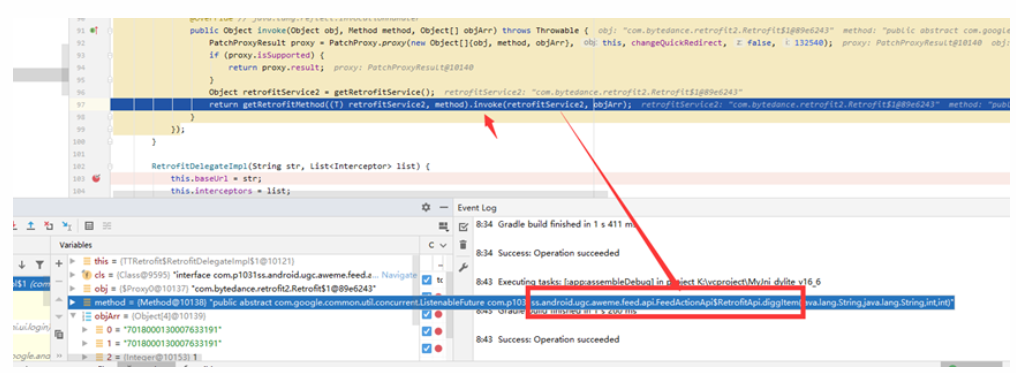Click the implements gutter icon on line 91
This screenshot has height=373, width=1016.
(x=94, y=30)
